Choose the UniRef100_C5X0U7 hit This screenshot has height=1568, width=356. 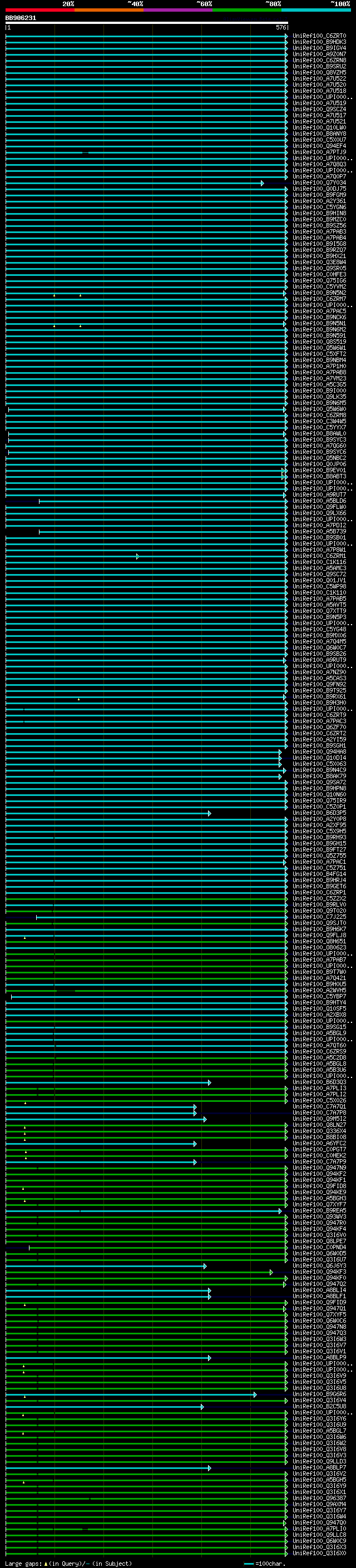[x=319, y=140]
